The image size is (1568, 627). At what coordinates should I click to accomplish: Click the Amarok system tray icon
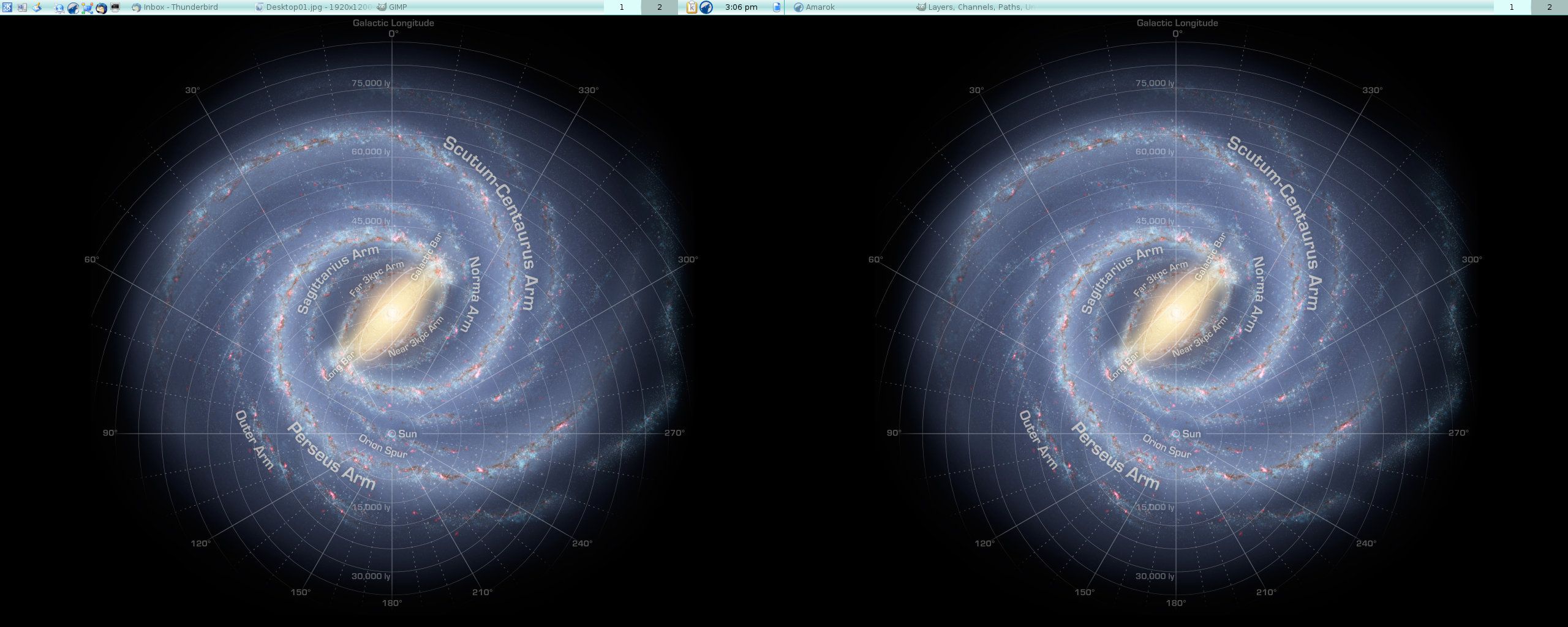pos(706,7)
